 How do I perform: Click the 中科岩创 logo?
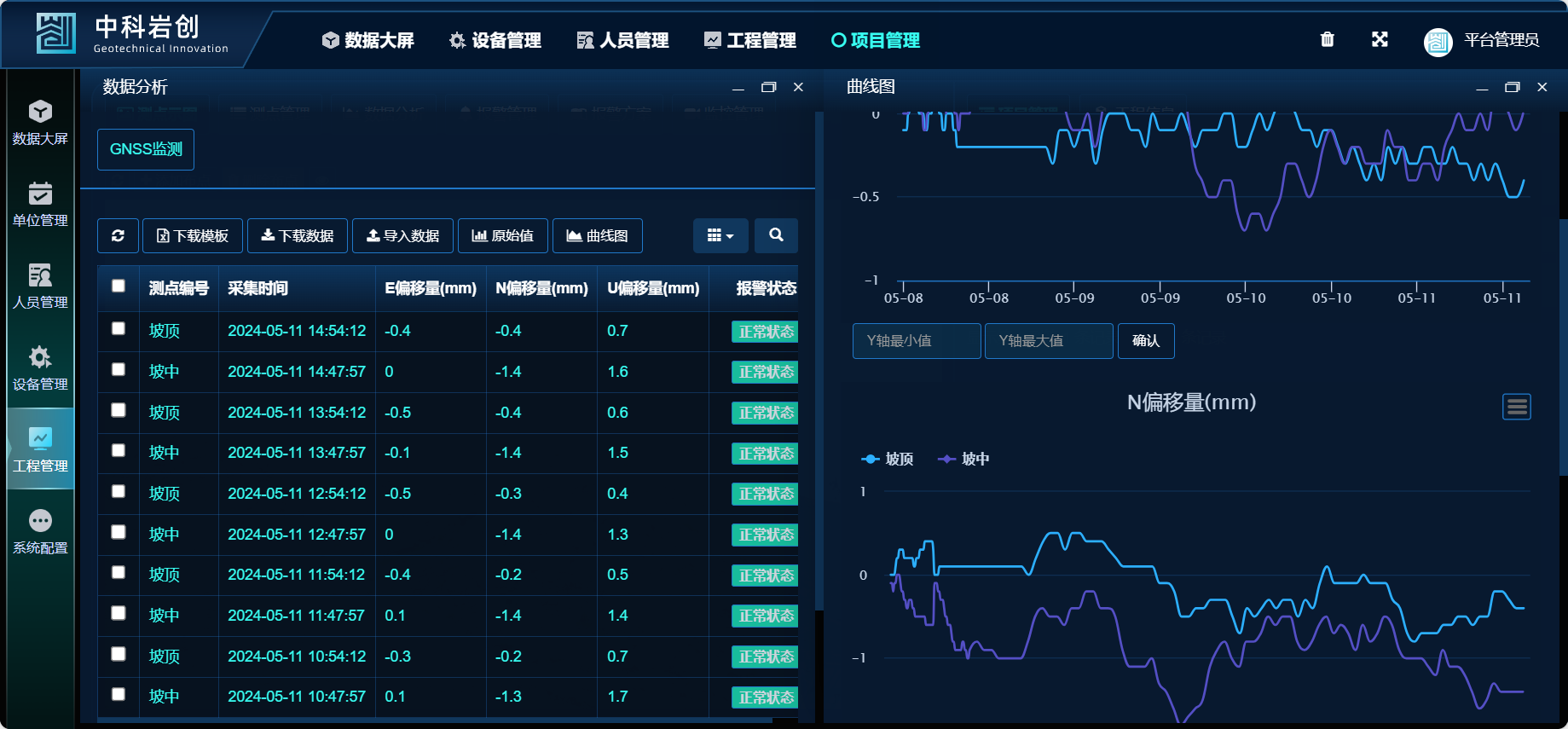click(x=132, y=34)
